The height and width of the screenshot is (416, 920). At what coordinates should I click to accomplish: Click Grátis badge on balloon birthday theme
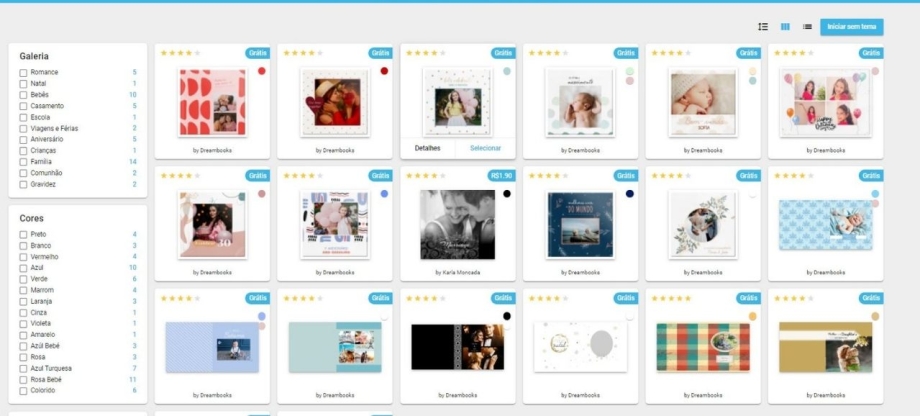coord(870,52)
